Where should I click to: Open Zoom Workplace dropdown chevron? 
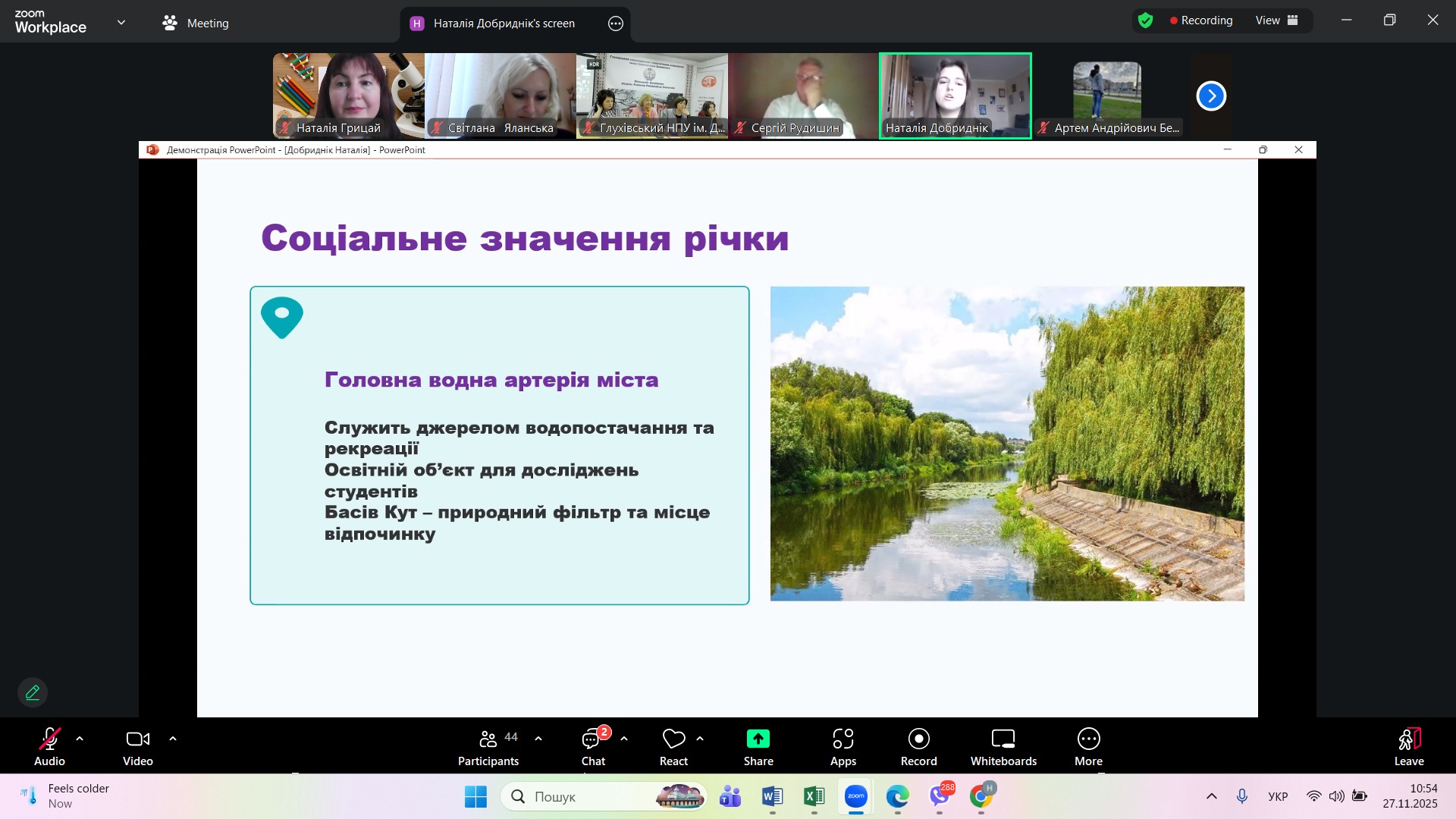[x=121, y=22]
